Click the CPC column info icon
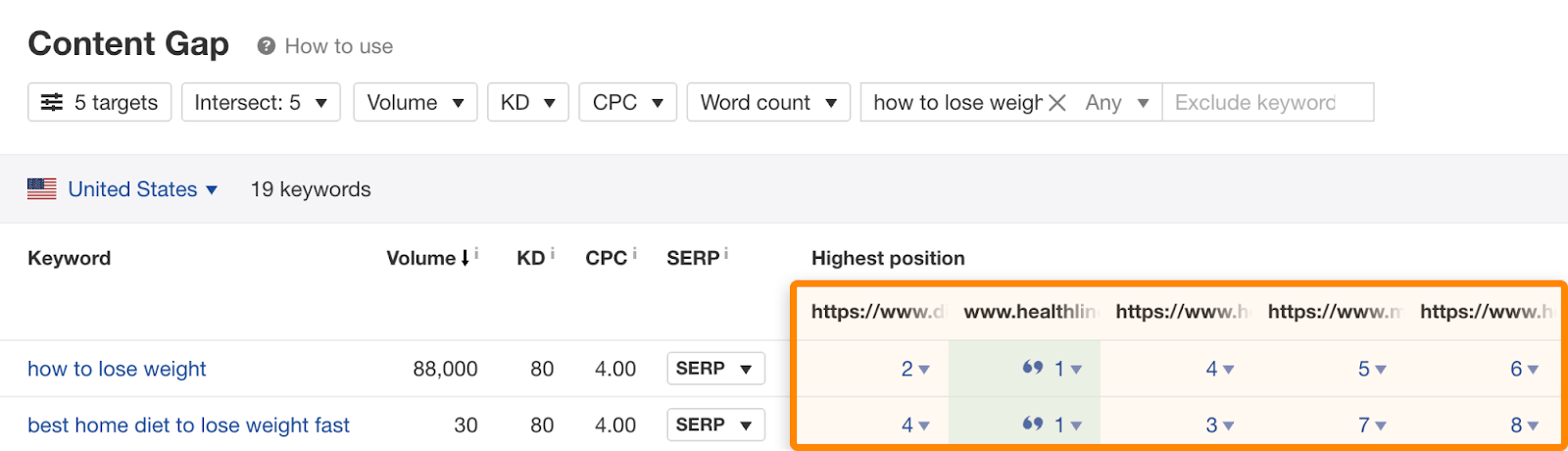The width and height of the screenshot is (1568, 451). coord(635,254)
